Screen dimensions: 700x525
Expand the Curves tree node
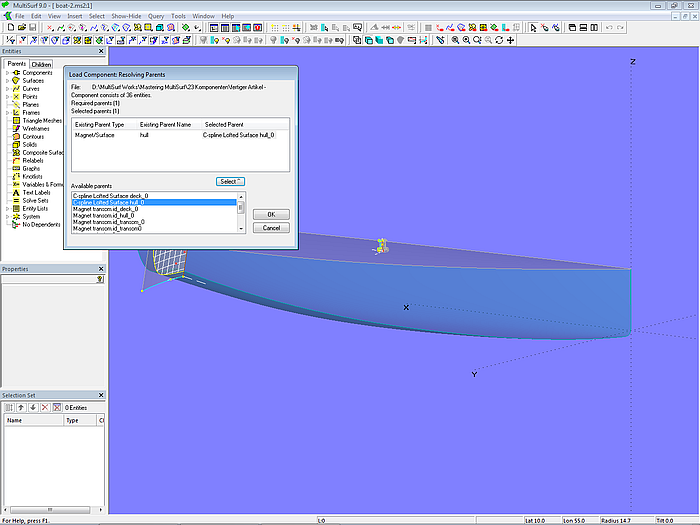(x=7, y=89)
